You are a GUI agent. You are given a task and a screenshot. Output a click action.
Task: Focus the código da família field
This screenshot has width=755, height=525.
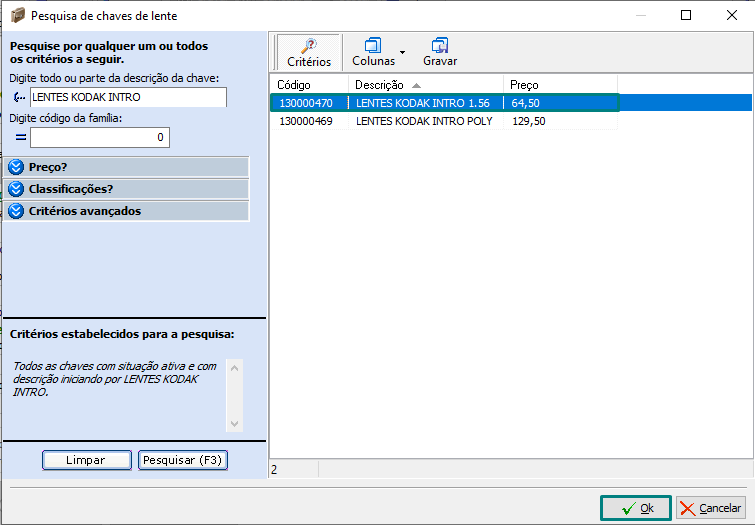click(100, 137)
